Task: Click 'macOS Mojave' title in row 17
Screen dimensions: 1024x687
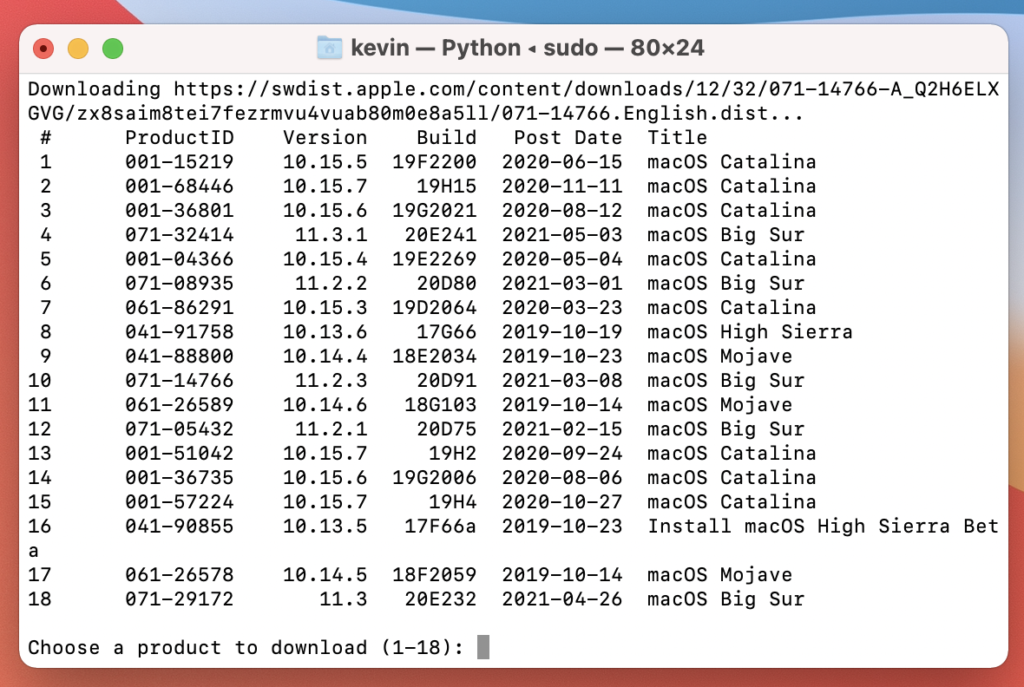Action: coord(719,575)
